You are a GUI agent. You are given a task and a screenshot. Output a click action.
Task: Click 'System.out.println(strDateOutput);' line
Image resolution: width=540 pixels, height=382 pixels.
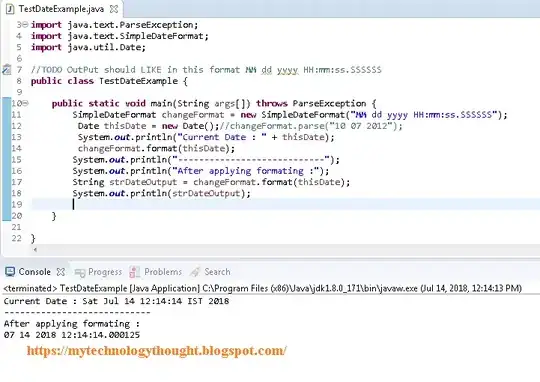point(162,193)
